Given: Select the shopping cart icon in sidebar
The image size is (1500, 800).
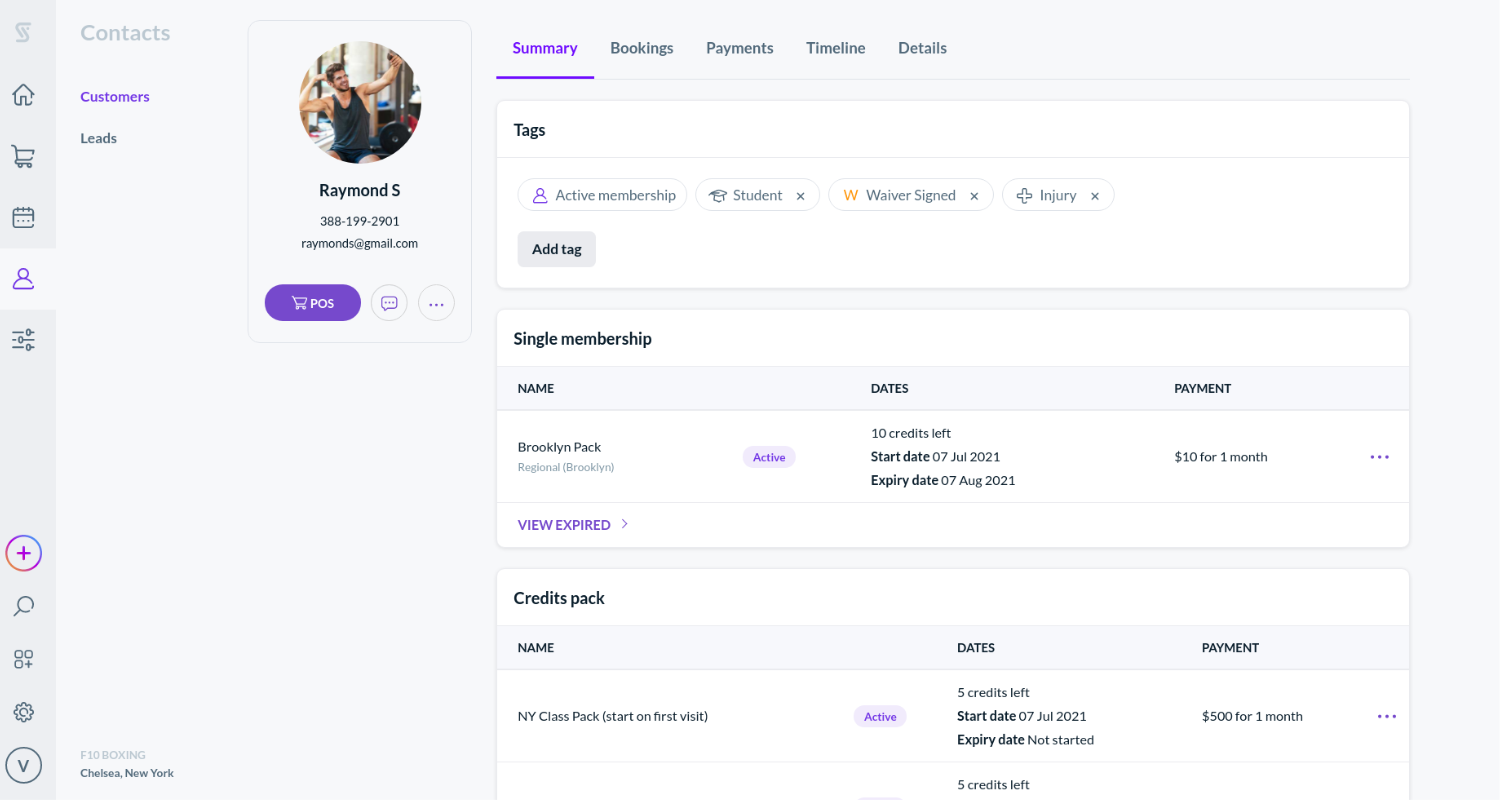Looking at the screenshot, I should (x=23, y=156).
